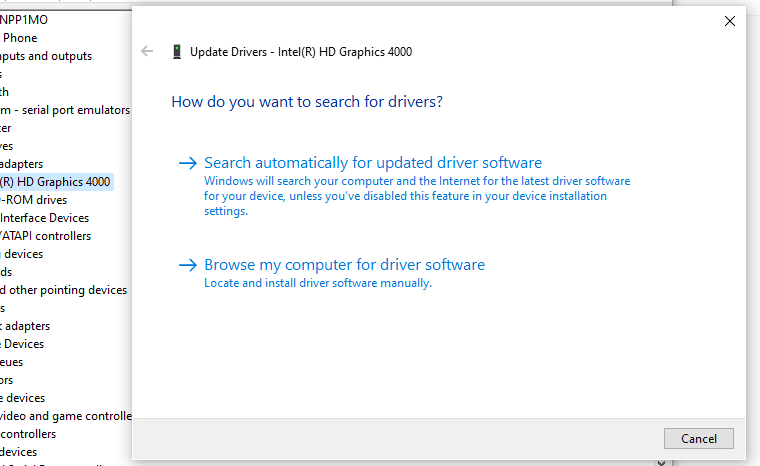Select the 'Devices' row below adapters
The height and width of the screenshot is (466, 760).
point(22,344)
